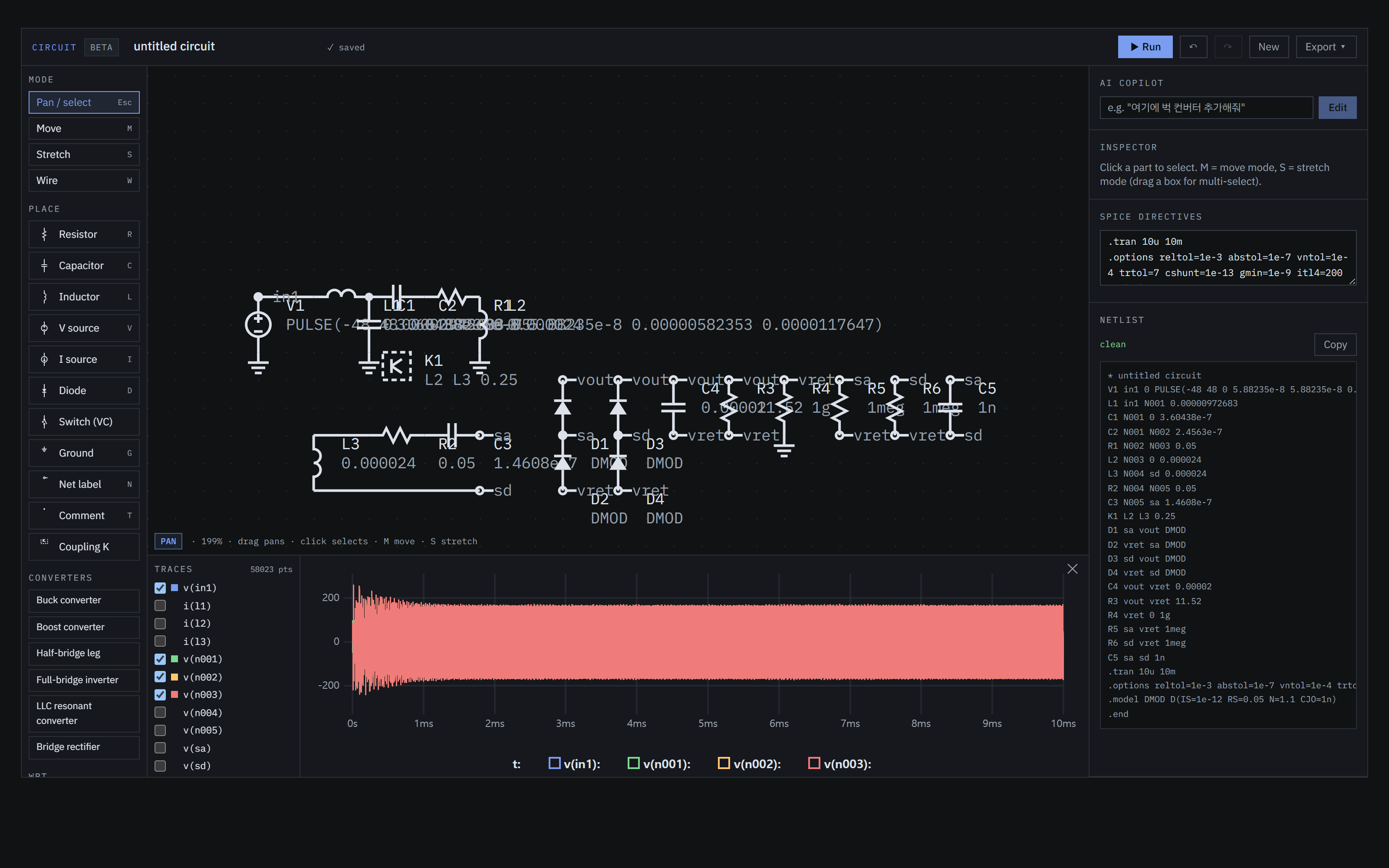The image size is (1389, 868).
Task: Open the Export dropdown menu
Action: click(x=1326, y=47)
